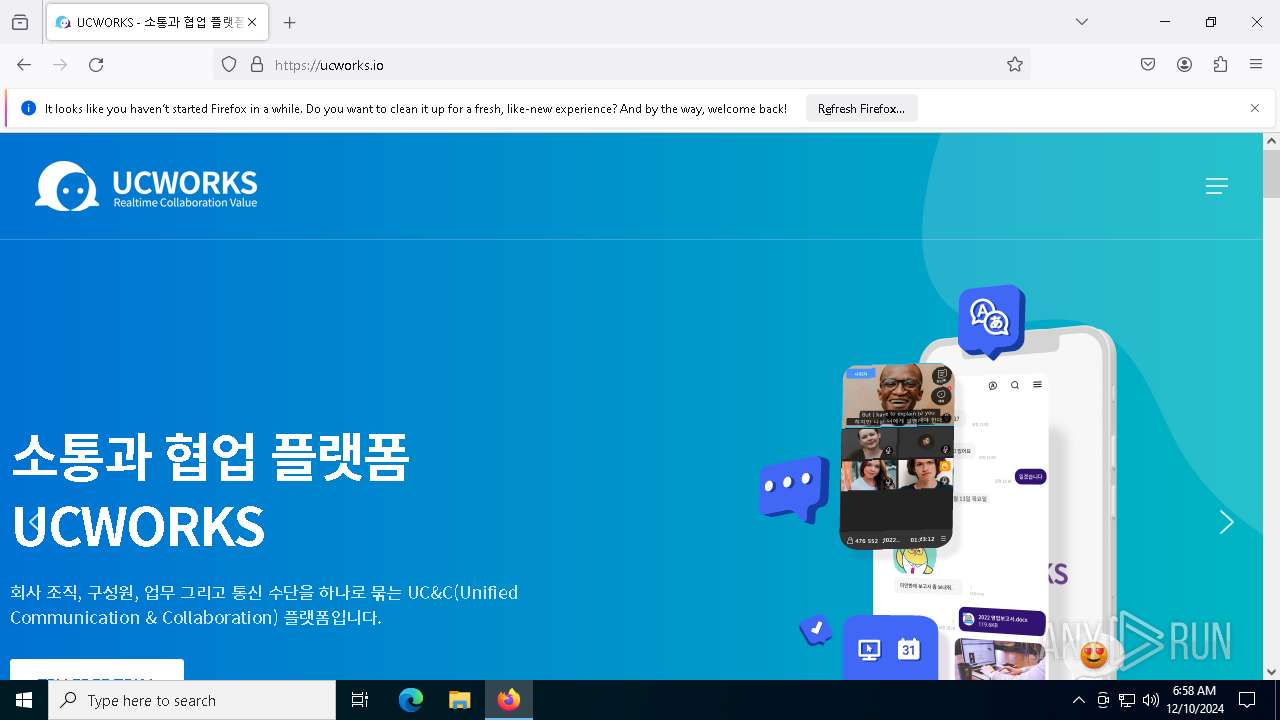Go back to previous page

pos(24,65)
